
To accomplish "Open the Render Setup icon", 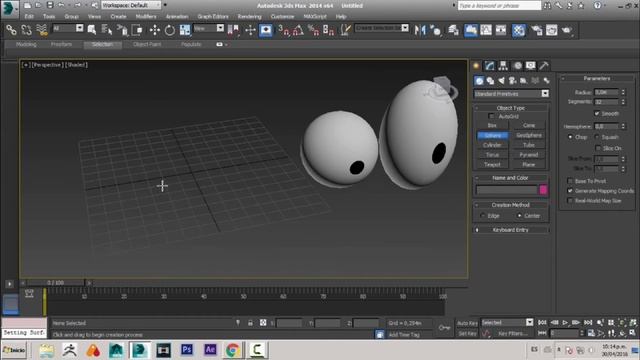I will (x=536, y=30).
